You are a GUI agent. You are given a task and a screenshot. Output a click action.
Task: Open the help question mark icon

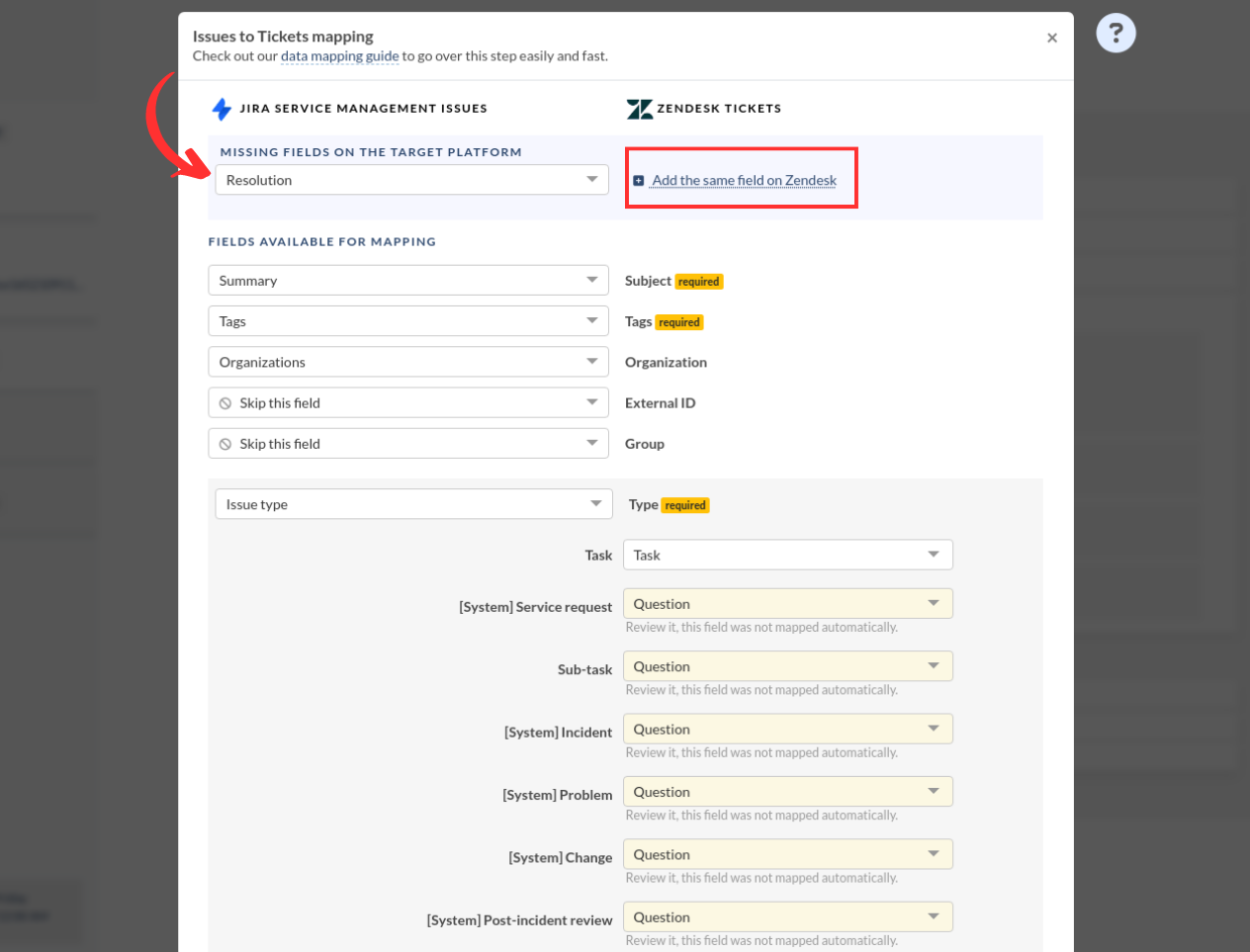pos(1116,34)
